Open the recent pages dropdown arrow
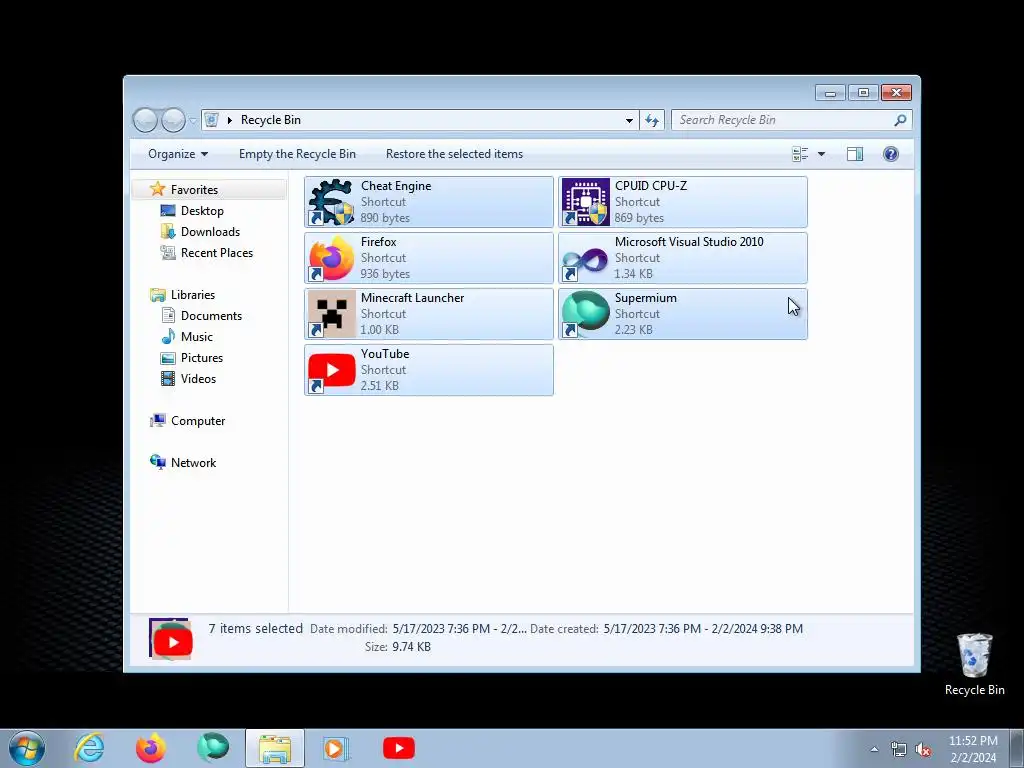The width and height of the screenshot is (1024, 768). click(193, 120)
